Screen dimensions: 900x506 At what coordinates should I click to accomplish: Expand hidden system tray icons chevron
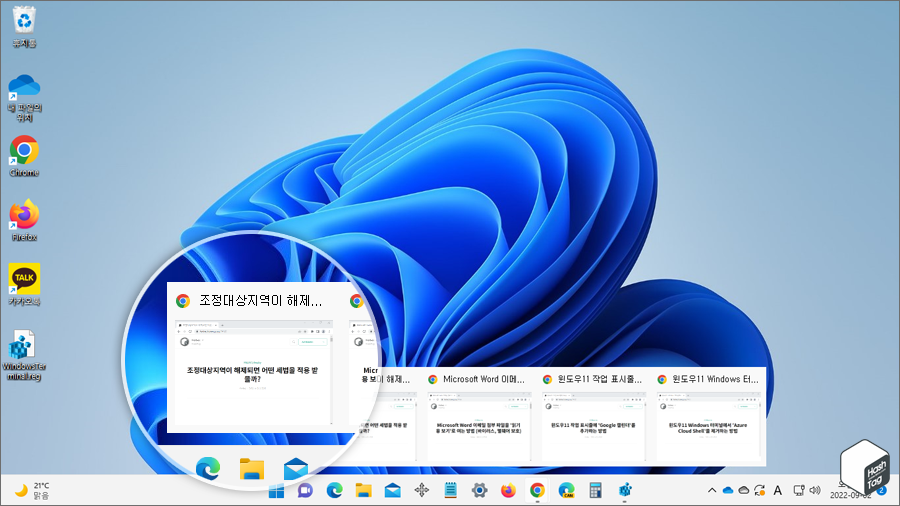712,491
